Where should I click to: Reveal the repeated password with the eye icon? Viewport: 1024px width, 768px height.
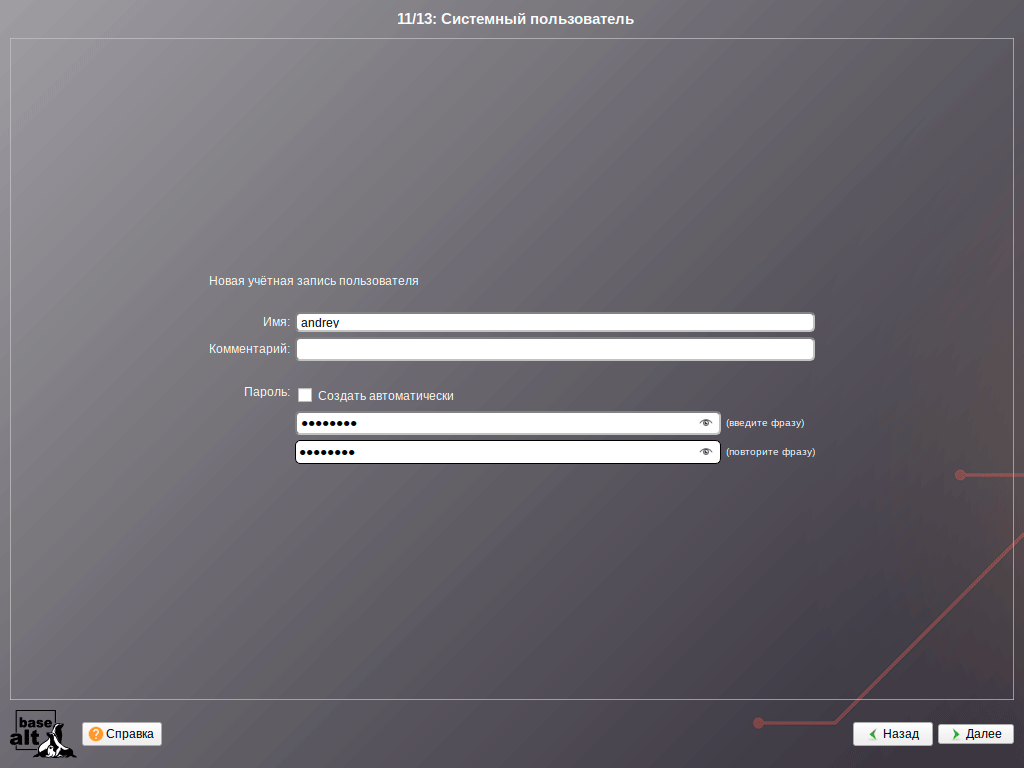705,452
